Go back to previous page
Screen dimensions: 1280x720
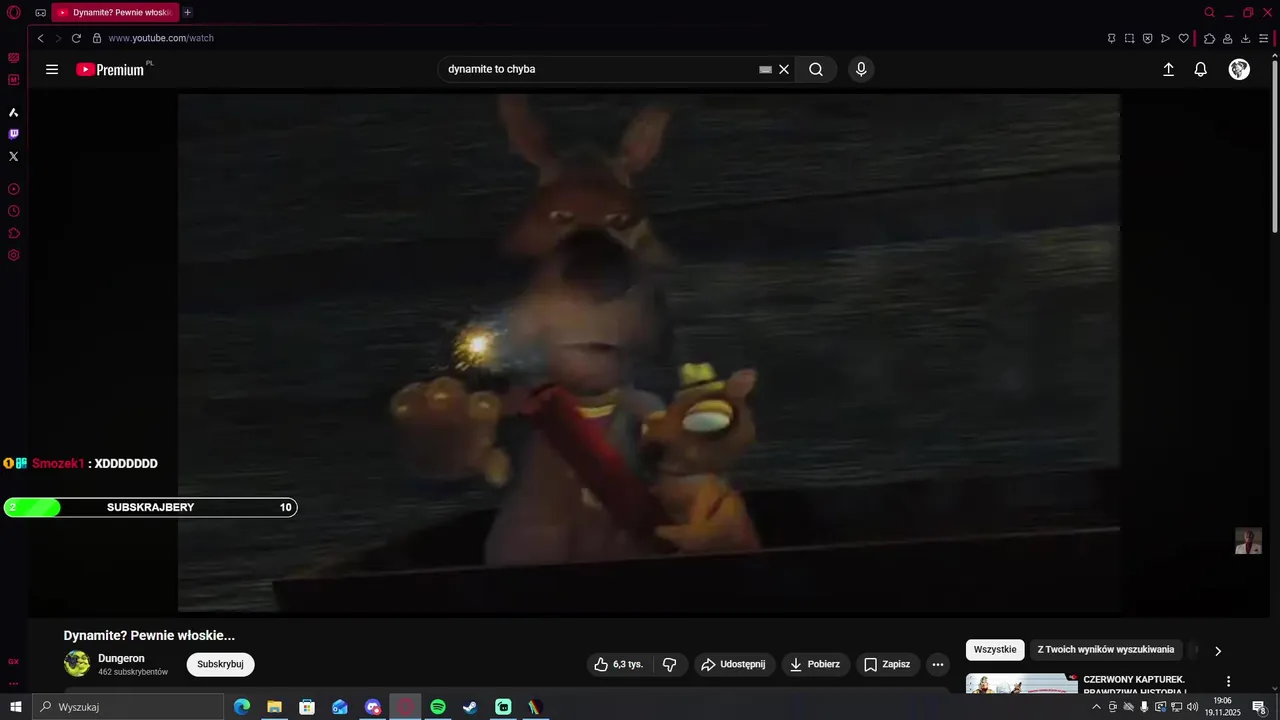tap(40, 38)
